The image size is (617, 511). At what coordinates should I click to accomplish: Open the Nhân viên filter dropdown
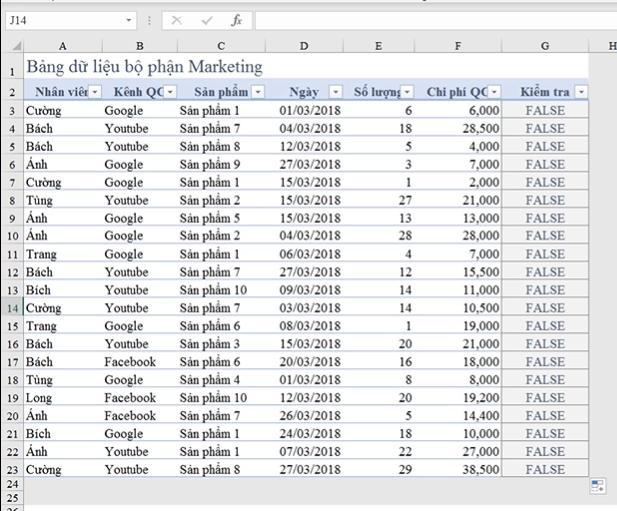(95, 92)
